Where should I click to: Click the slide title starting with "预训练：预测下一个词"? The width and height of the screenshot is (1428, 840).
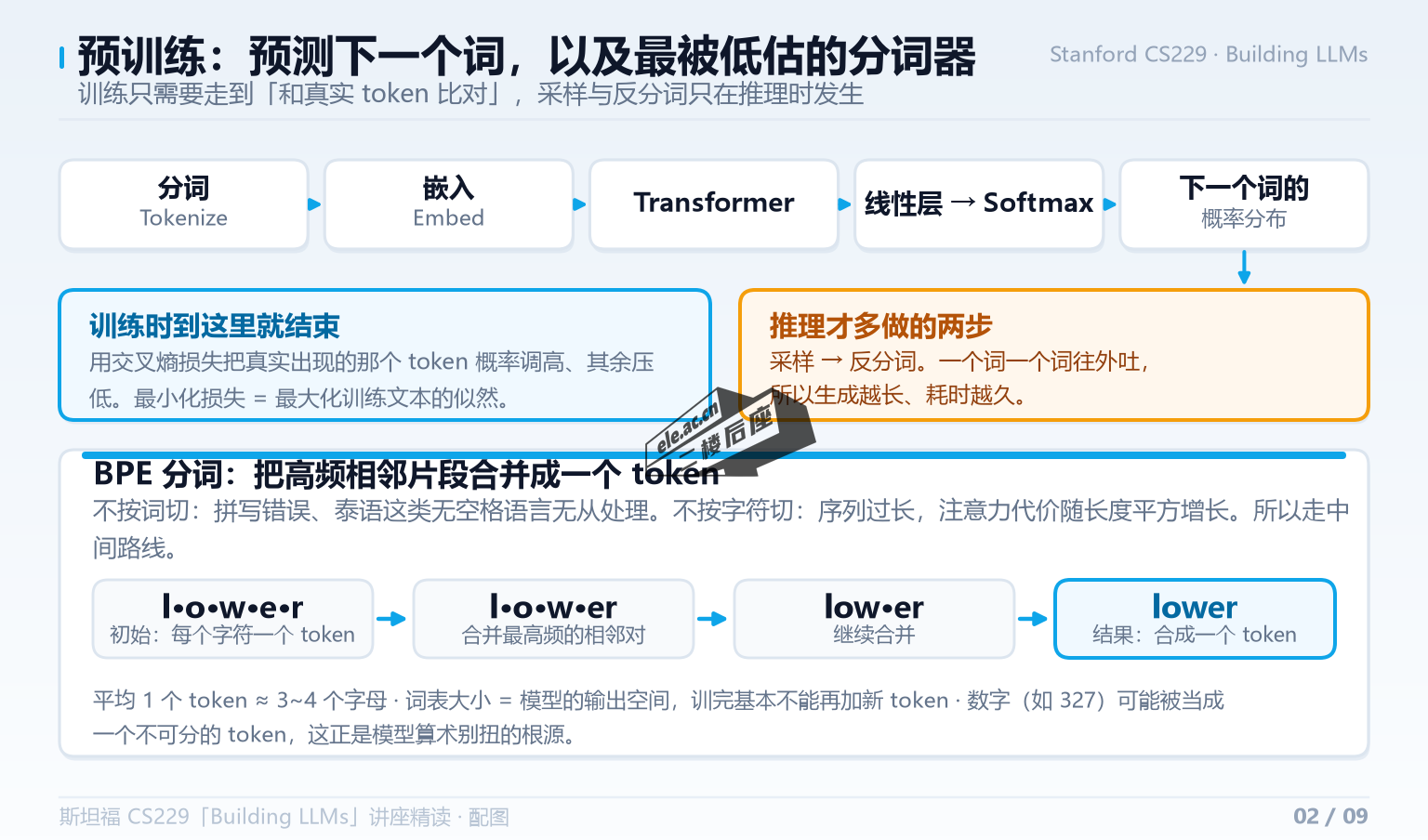coord(526,56)
